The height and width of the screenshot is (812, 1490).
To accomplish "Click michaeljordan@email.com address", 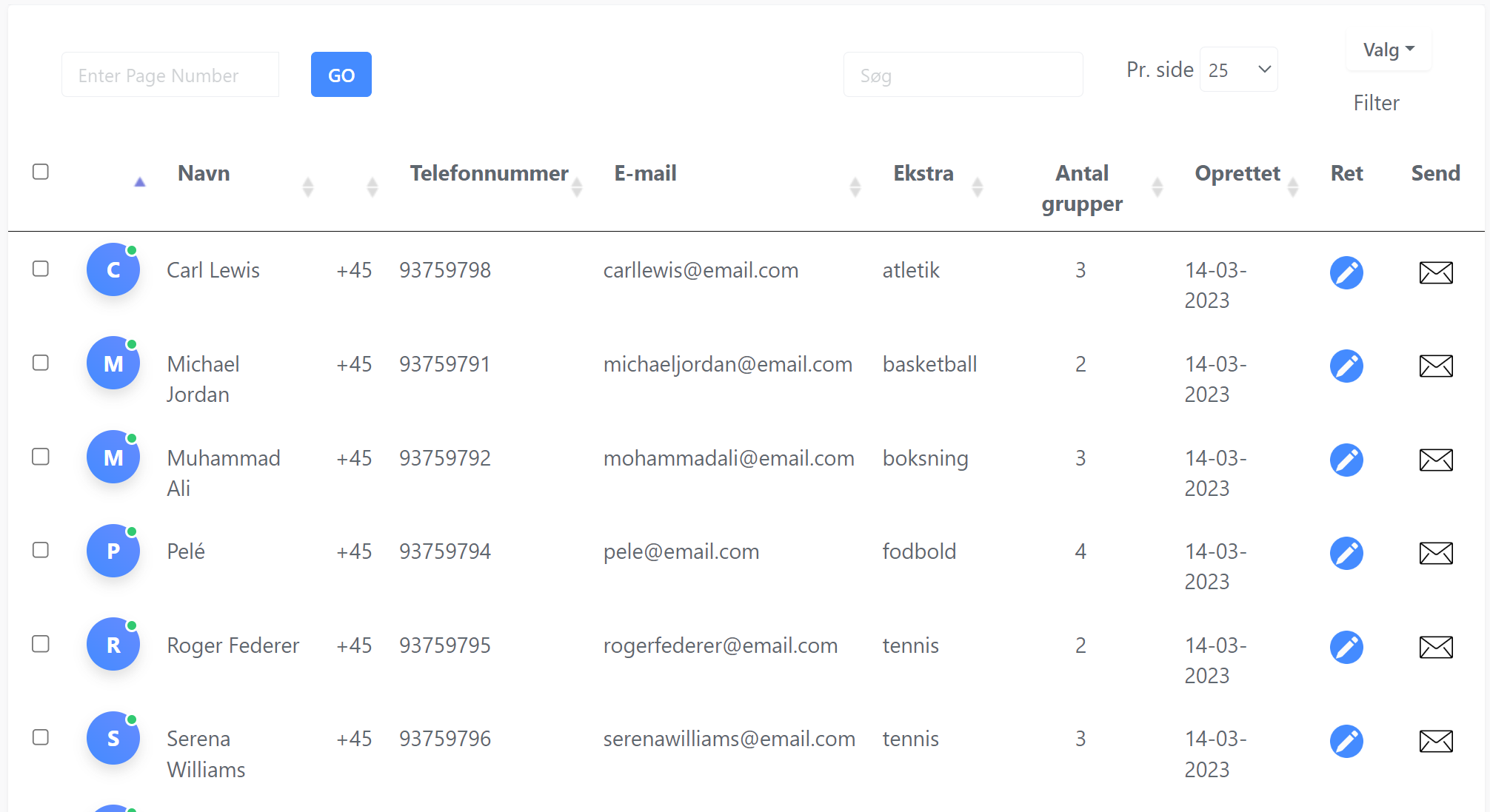I will [728, 364].
